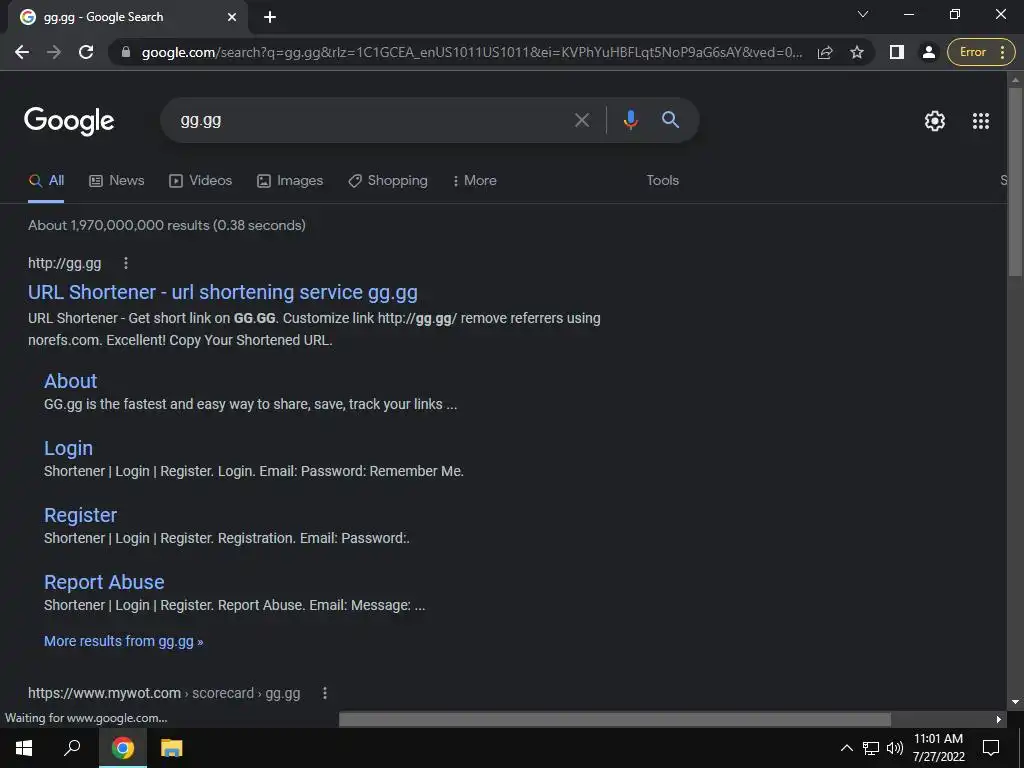The width and height of the screenshot is (1024, 768).
Task: Open URL Shortener gg.gg result link
Action: [223, 292]
